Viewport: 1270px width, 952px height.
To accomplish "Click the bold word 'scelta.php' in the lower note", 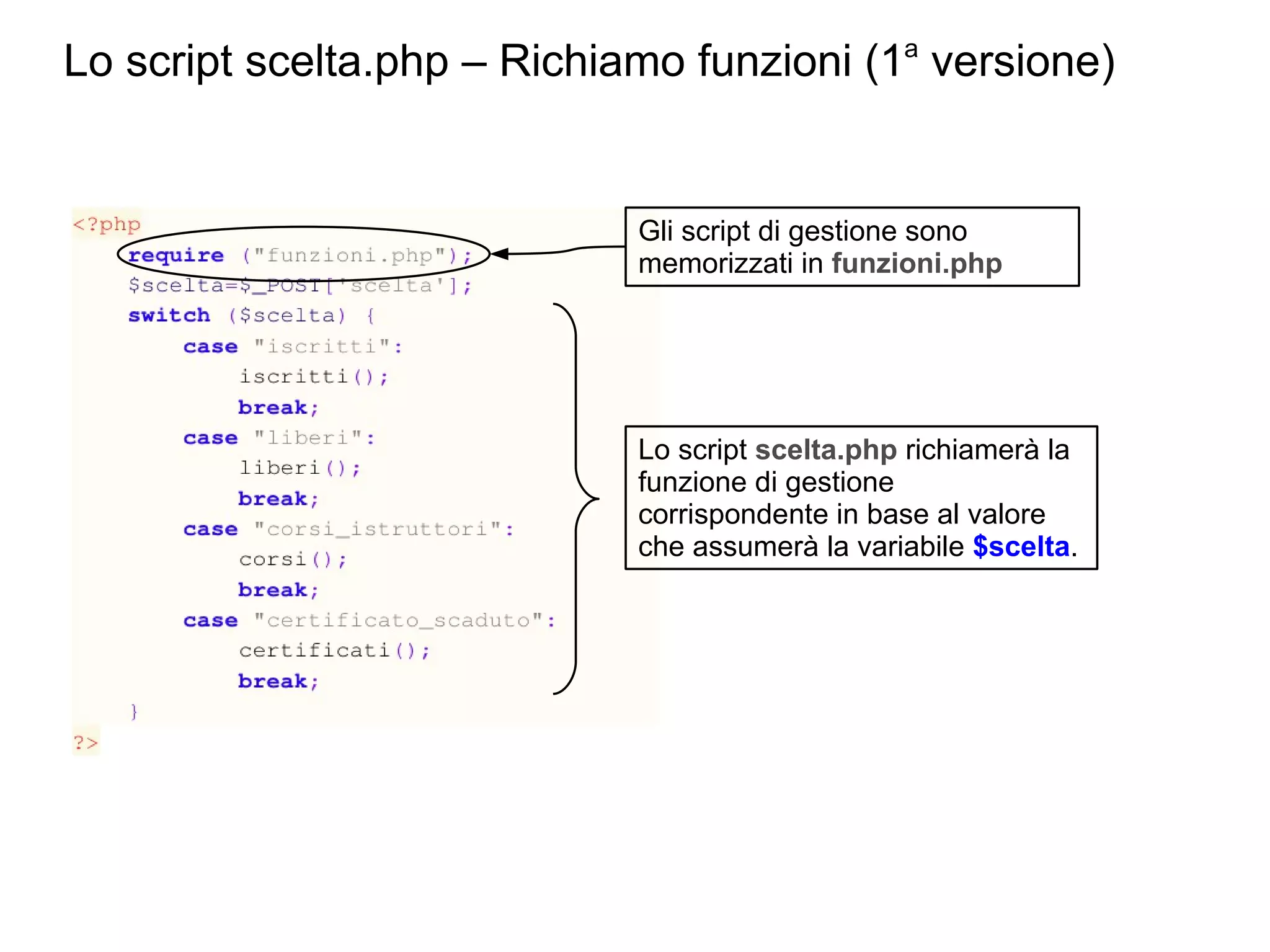I will [826, 450].
